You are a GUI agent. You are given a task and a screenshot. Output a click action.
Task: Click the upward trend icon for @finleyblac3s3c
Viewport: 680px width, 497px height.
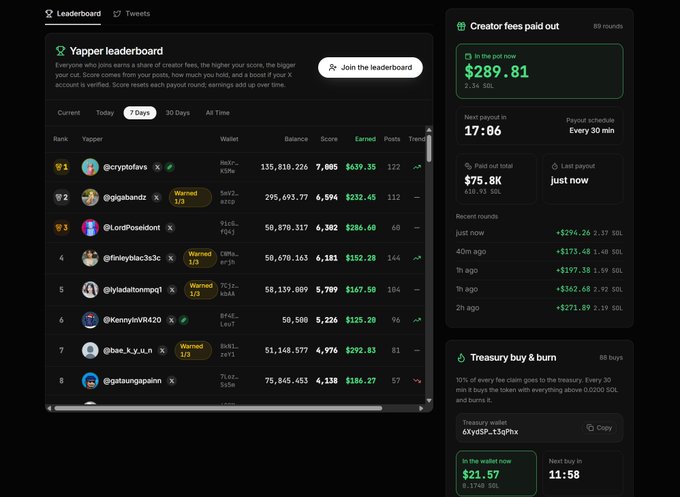coord(417,258)
